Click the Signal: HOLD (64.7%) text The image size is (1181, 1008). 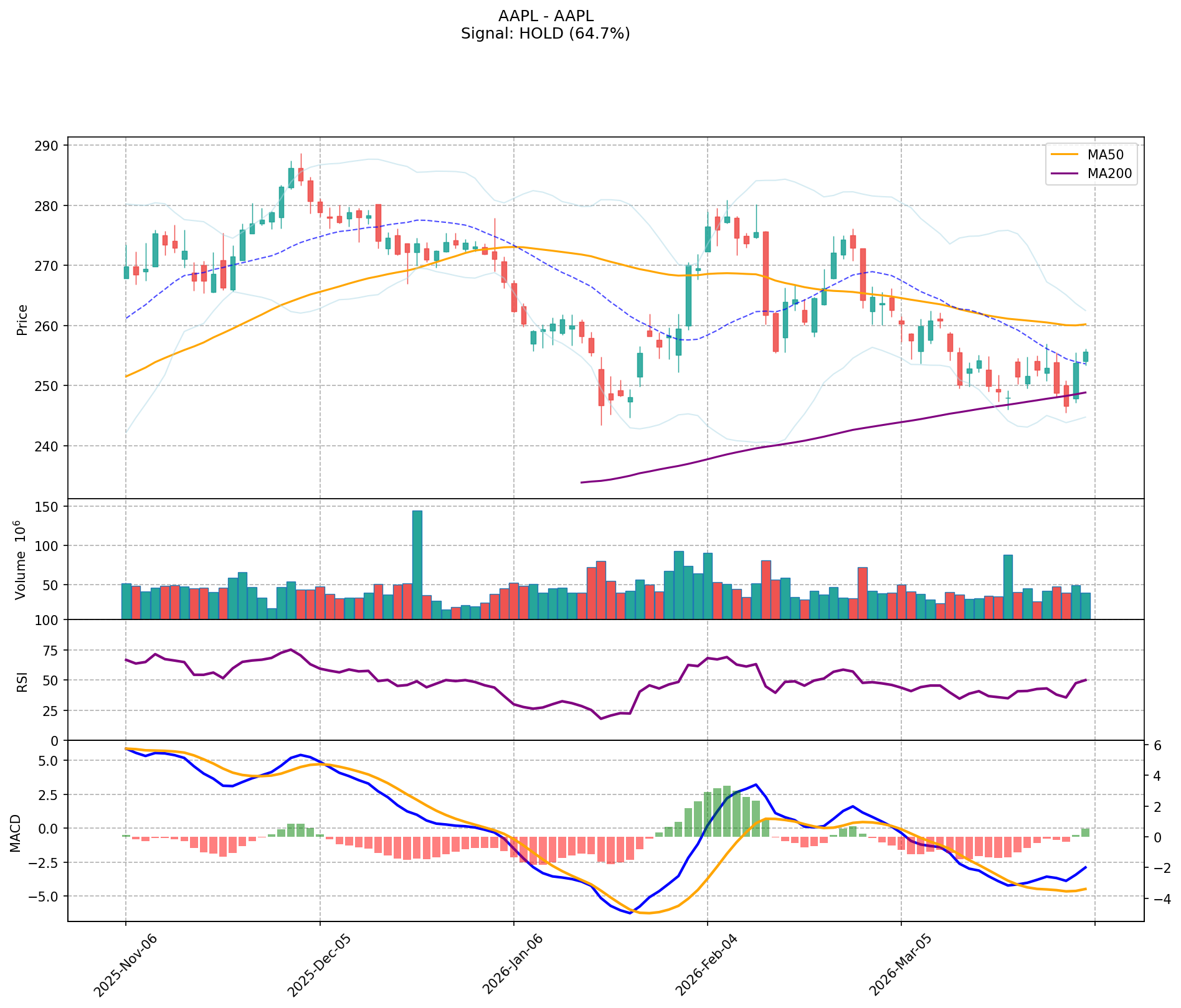point(546,34)
